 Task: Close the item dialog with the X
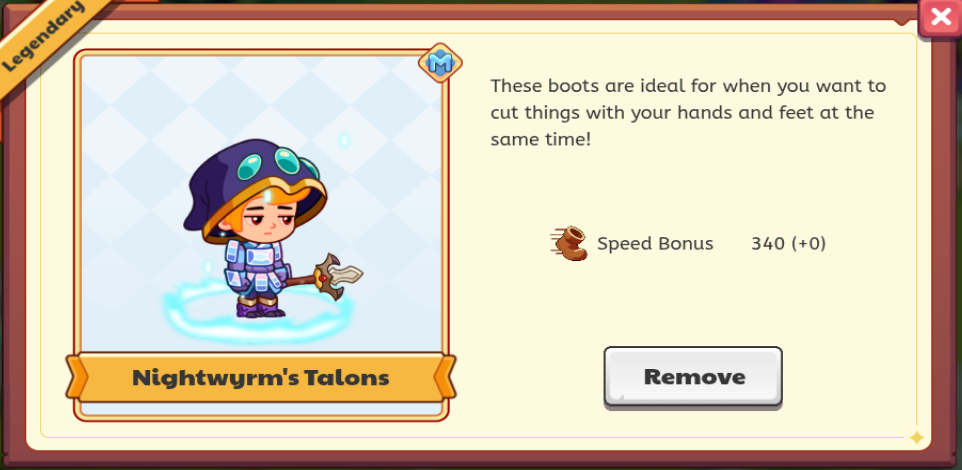pyautogui.click(x=940, y=18)
